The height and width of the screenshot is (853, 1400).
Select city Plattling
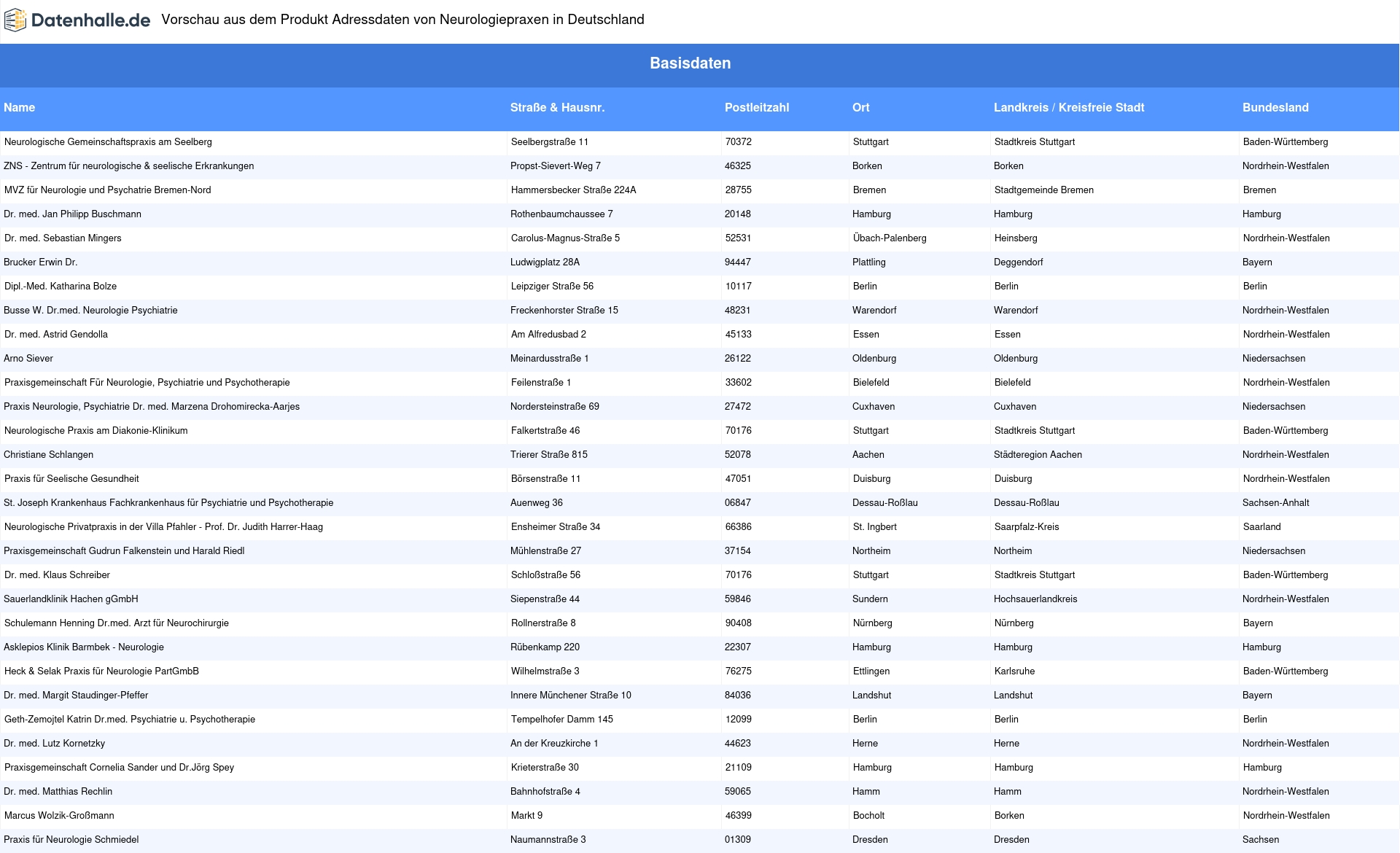[x=869, y=262]
